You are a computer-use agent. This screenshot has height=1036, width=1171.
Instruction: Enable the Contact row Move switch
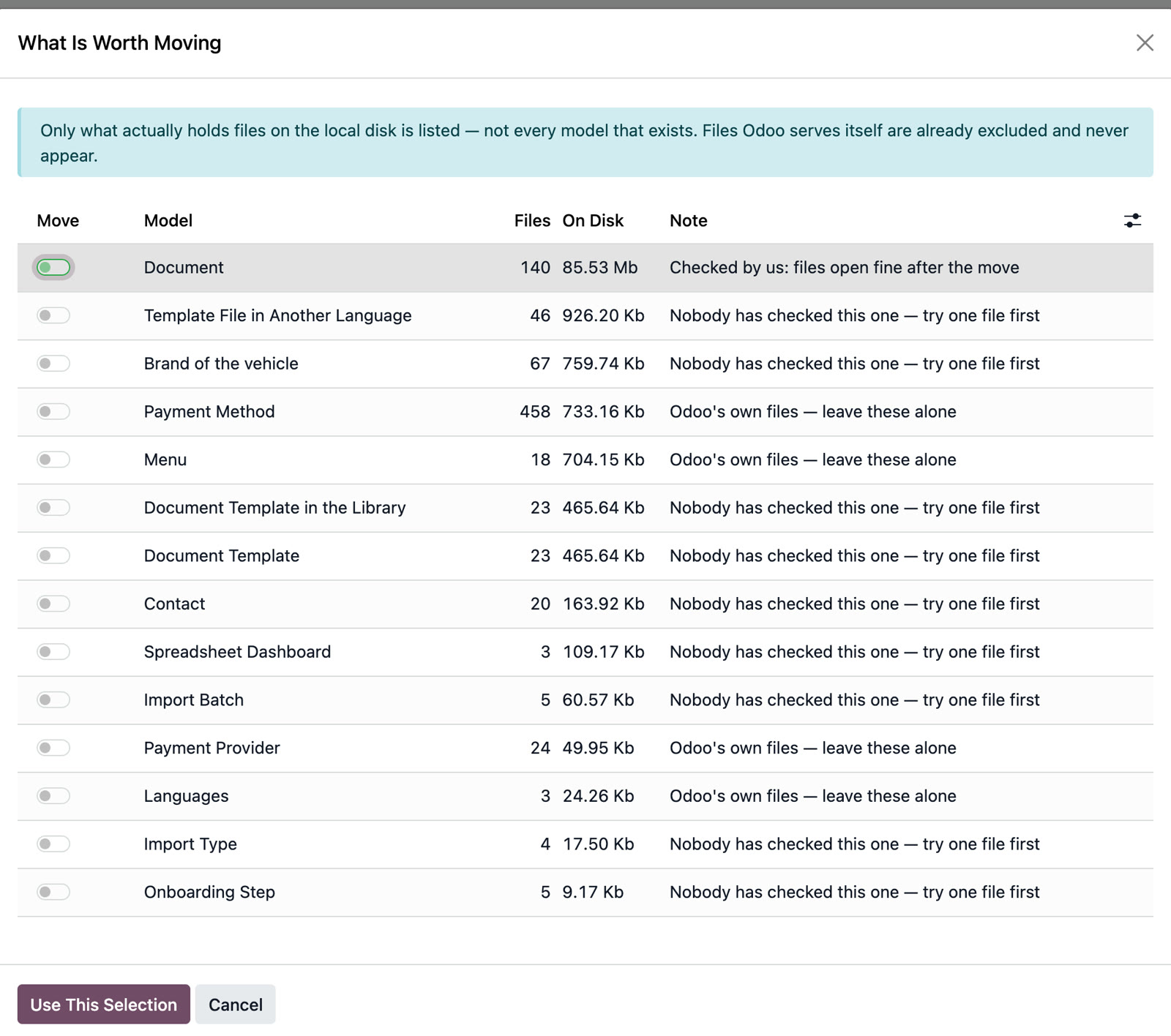pos(53,604)
